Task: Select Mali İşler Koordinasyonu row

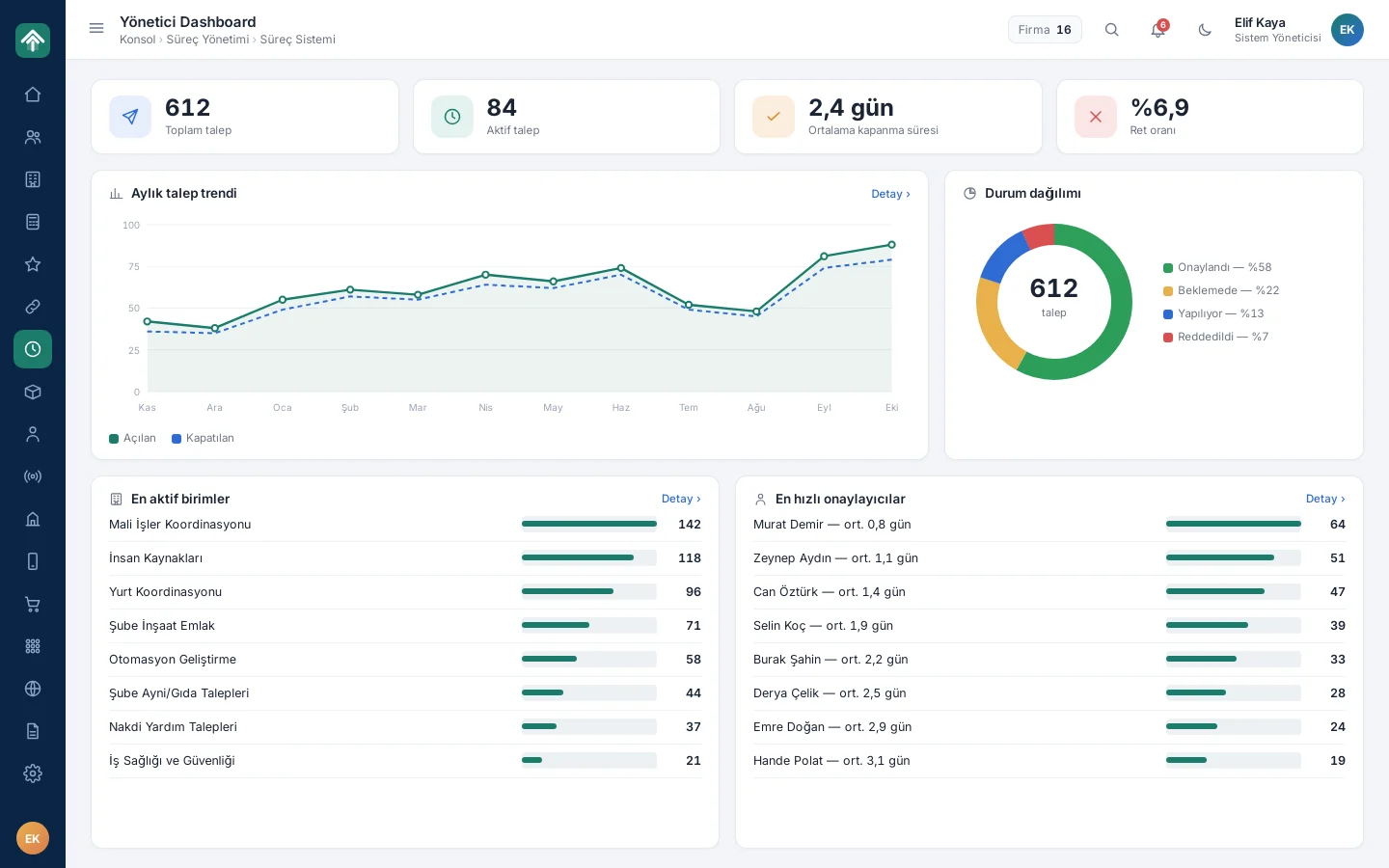Action: coord(405,525)
